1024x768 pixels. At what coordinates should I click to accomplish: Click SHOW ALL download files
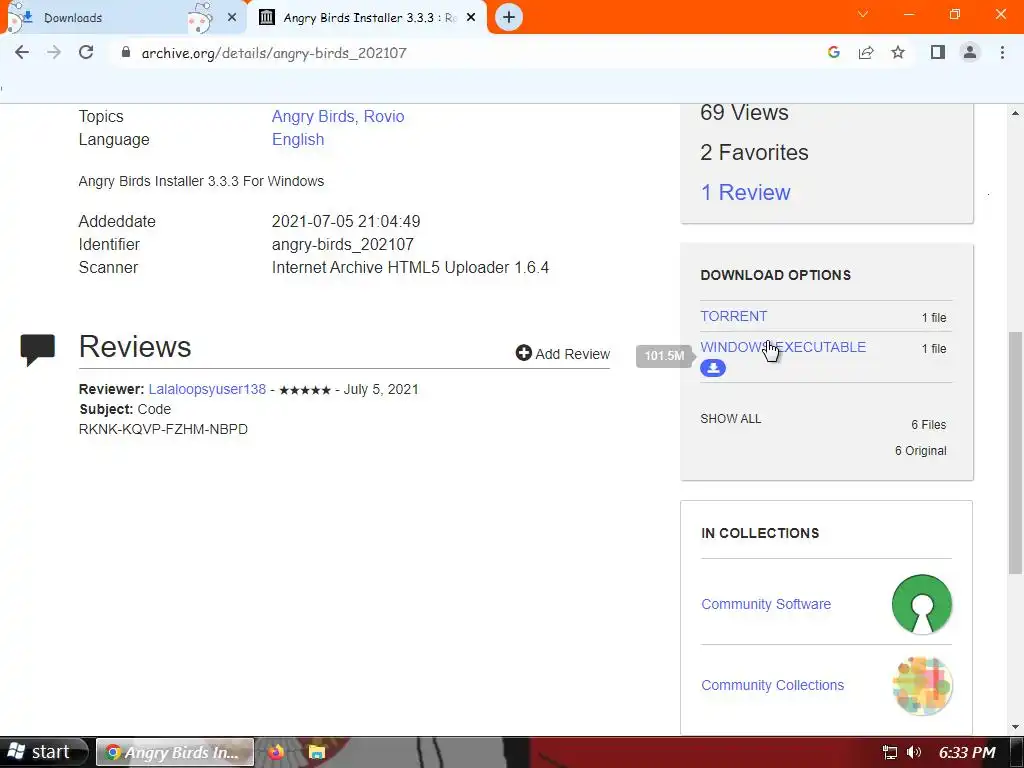coord(731,419)
